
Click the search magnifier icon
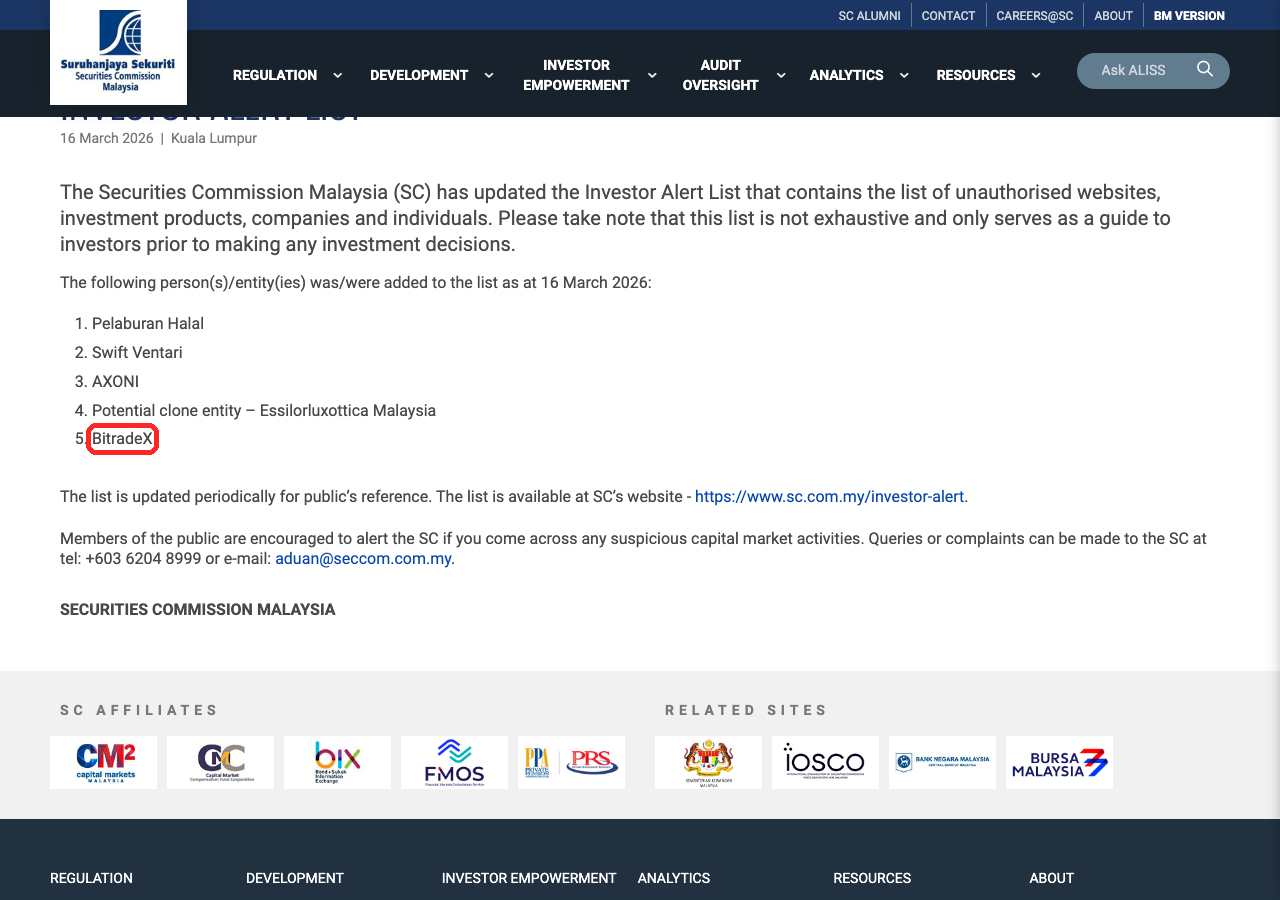pos(1205,69)
